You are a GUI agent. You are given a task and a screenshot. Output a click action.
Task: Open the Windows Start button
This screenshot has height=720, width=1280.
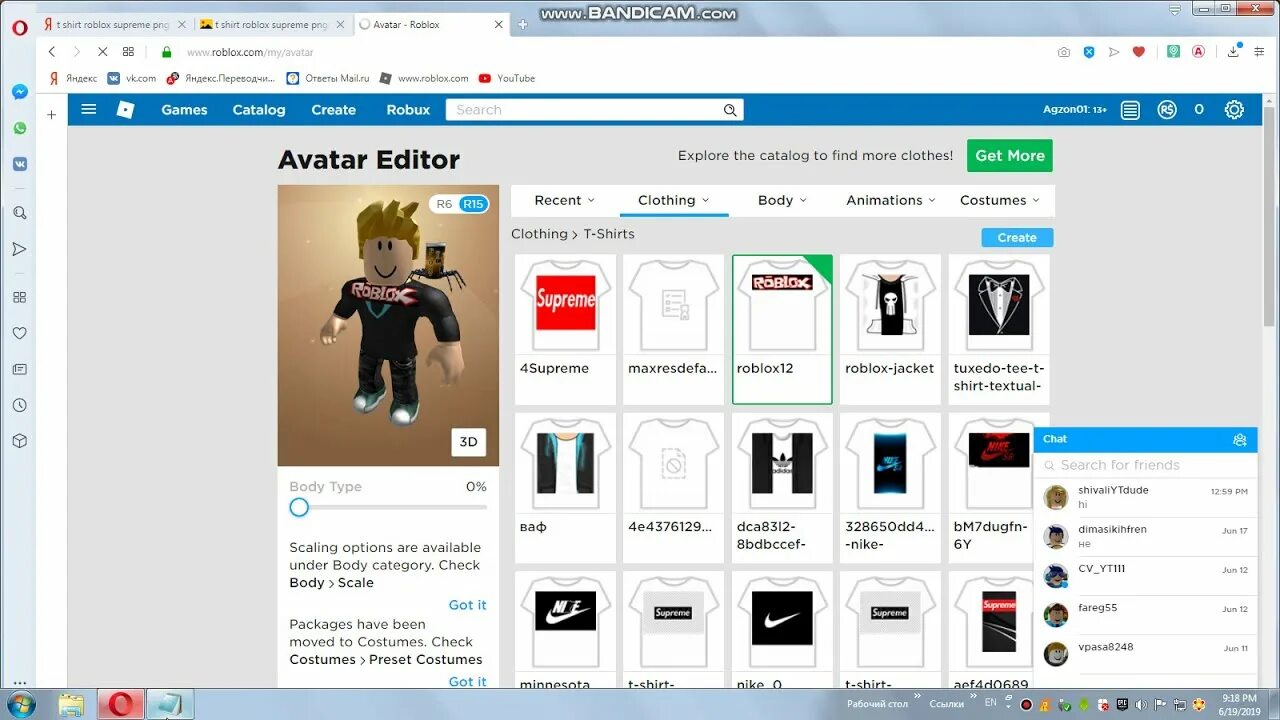pos(20,704)
